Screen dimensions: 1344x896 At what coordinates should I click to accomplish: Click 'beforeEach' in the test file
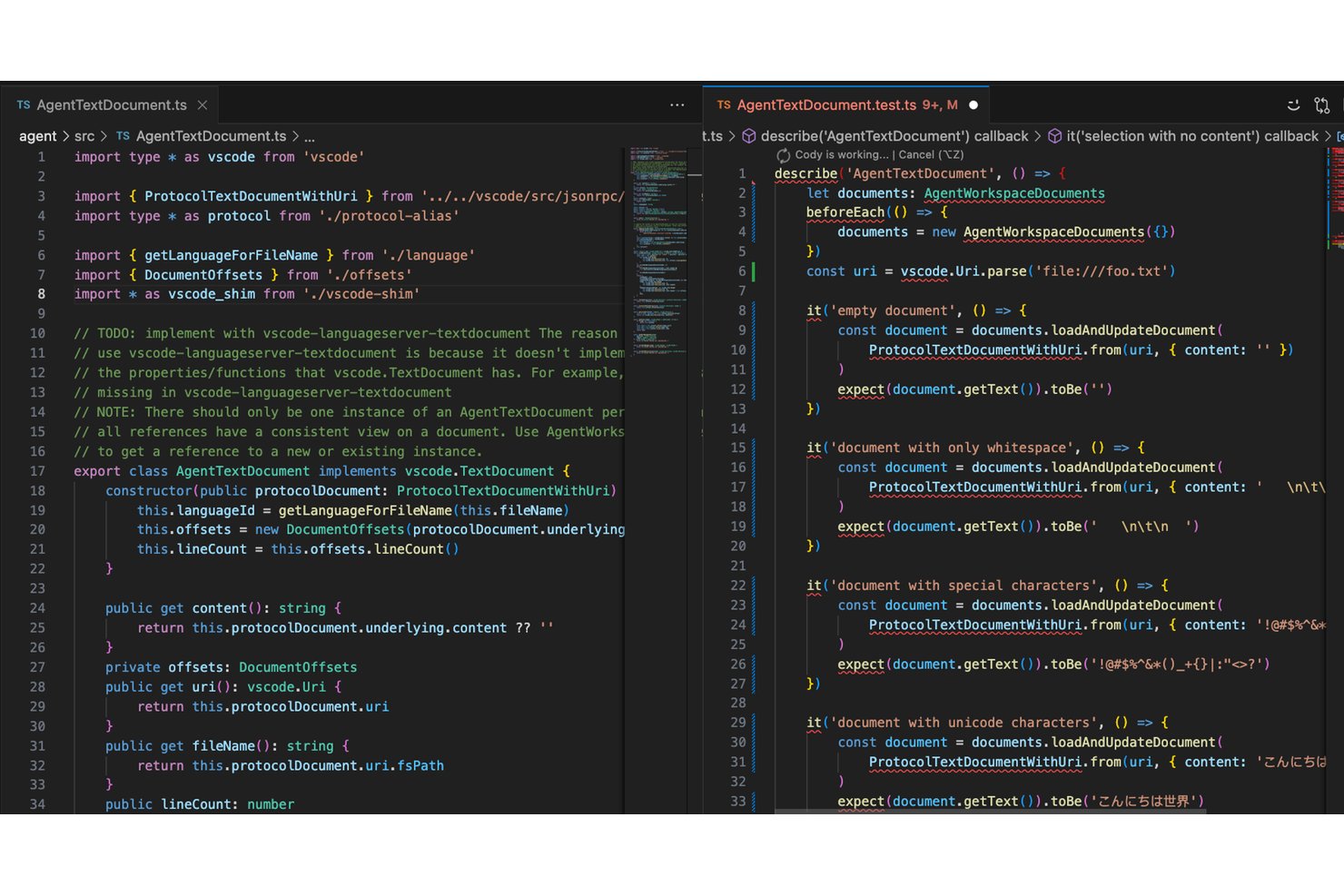click(845, 212)
